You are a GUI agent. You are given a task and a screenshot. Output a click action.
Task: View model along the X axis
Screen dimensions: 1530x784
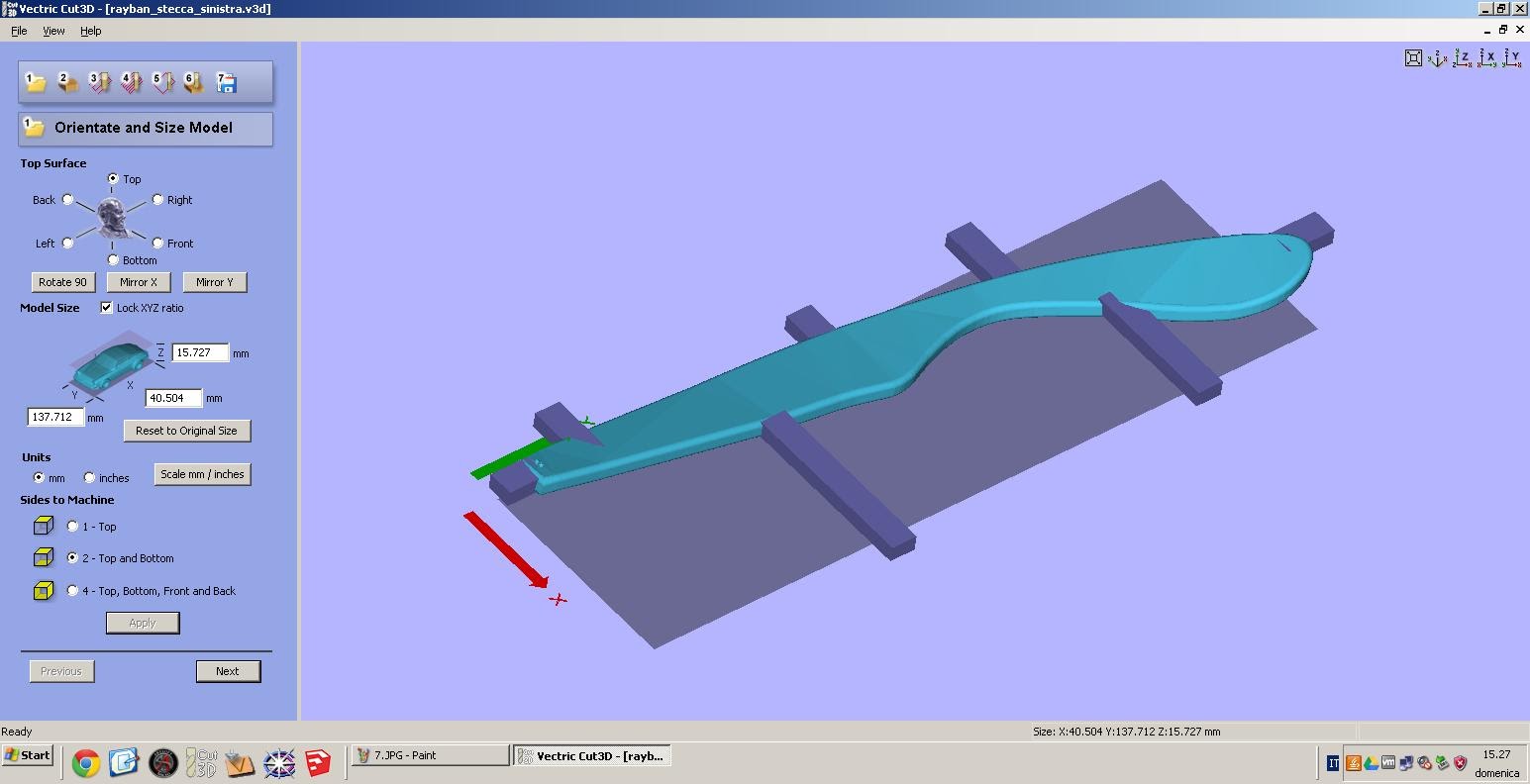click(x=1487, y=58)
